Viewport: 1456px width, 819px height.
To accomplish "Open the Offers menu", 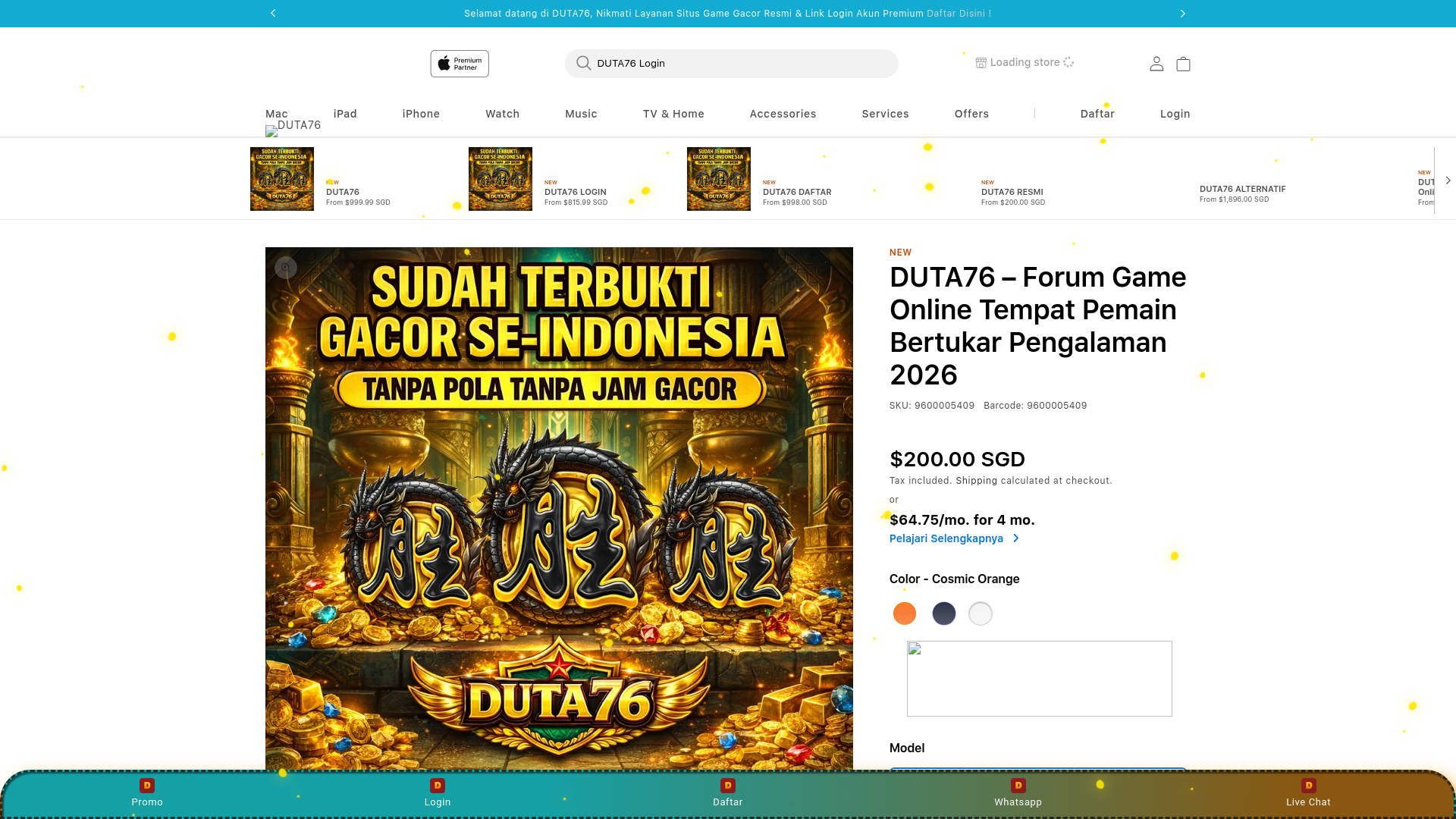I will [971, 114].
